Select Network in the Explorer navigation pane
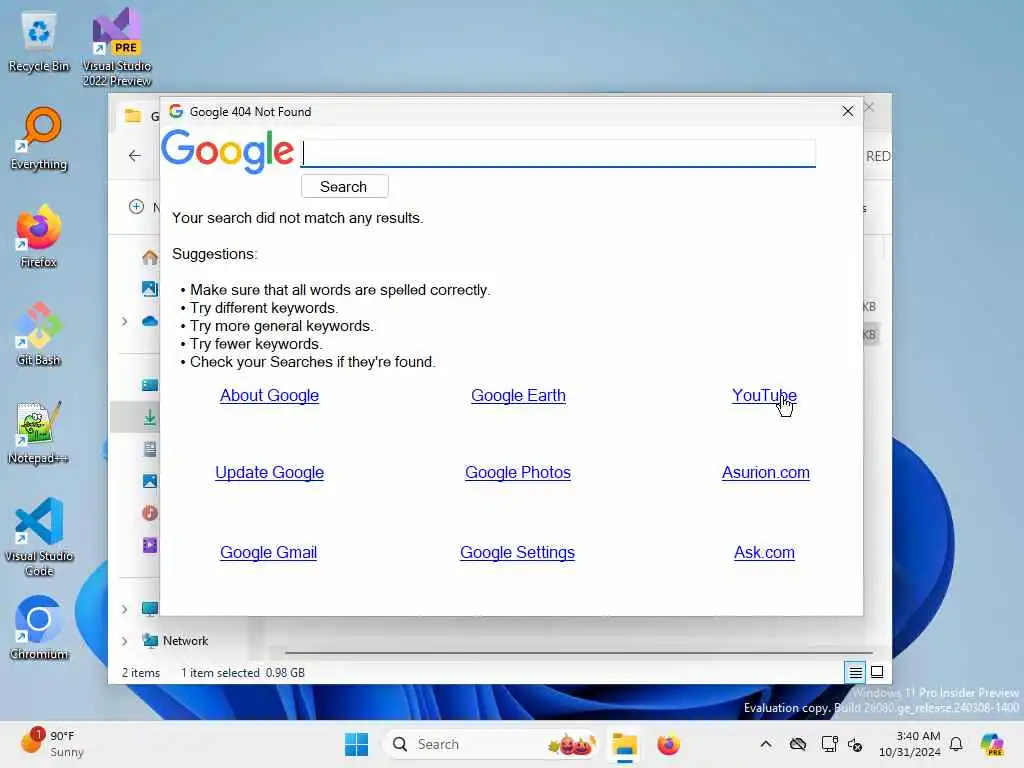Screen dimensions: 1024x768 185,641
